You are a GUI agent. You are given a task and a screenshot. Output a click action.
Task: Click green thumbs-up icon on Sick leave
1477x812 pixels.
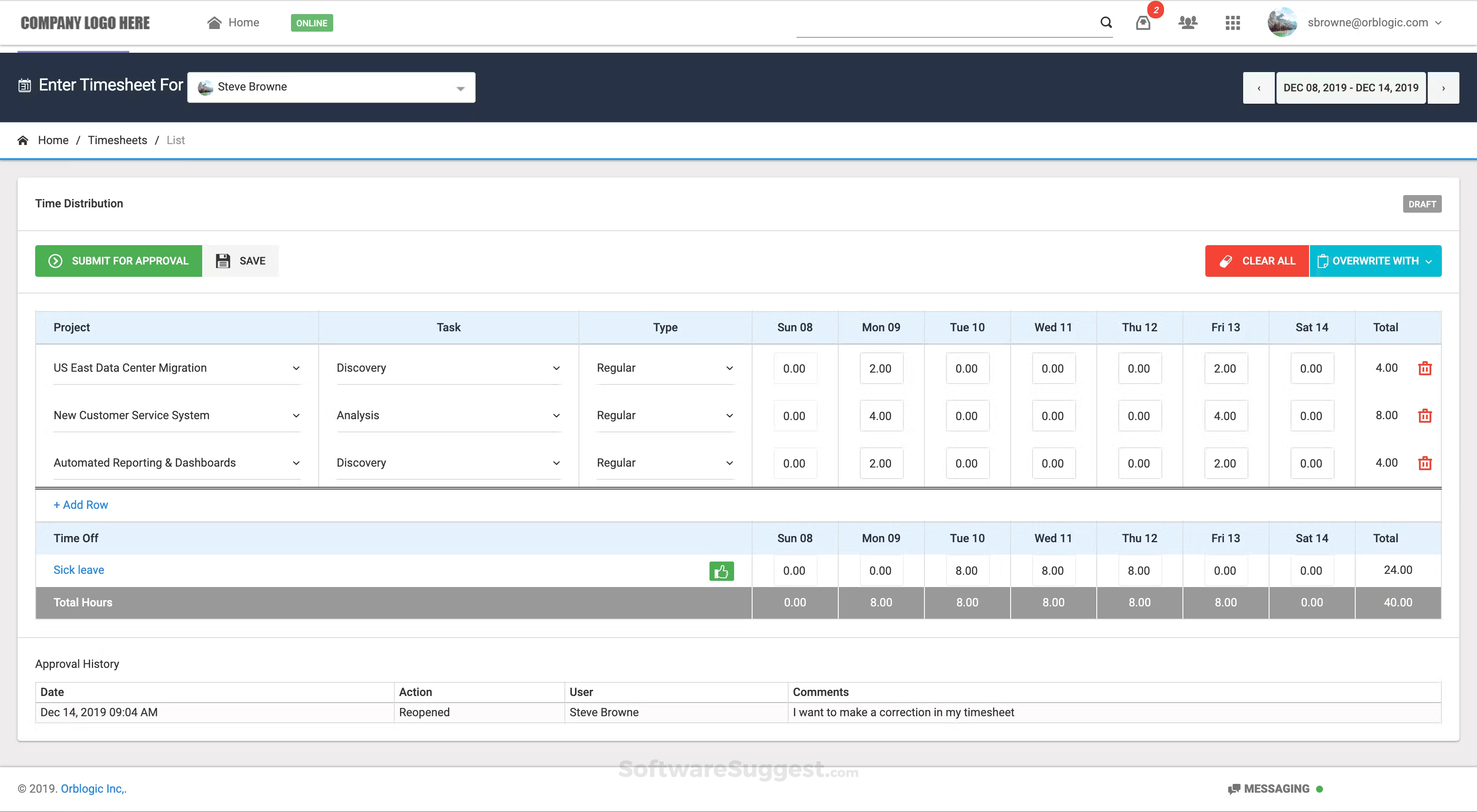(721, 571)
